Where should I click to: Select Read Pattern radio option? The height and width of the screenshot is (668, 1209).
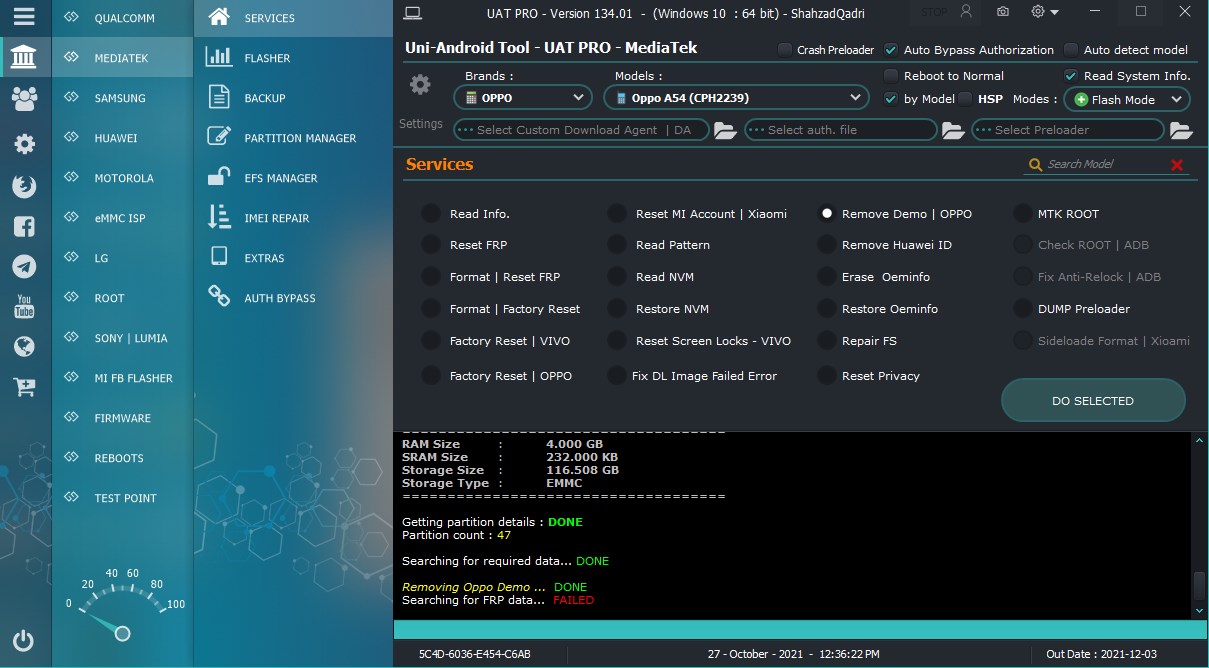click(x=617, y=245)
